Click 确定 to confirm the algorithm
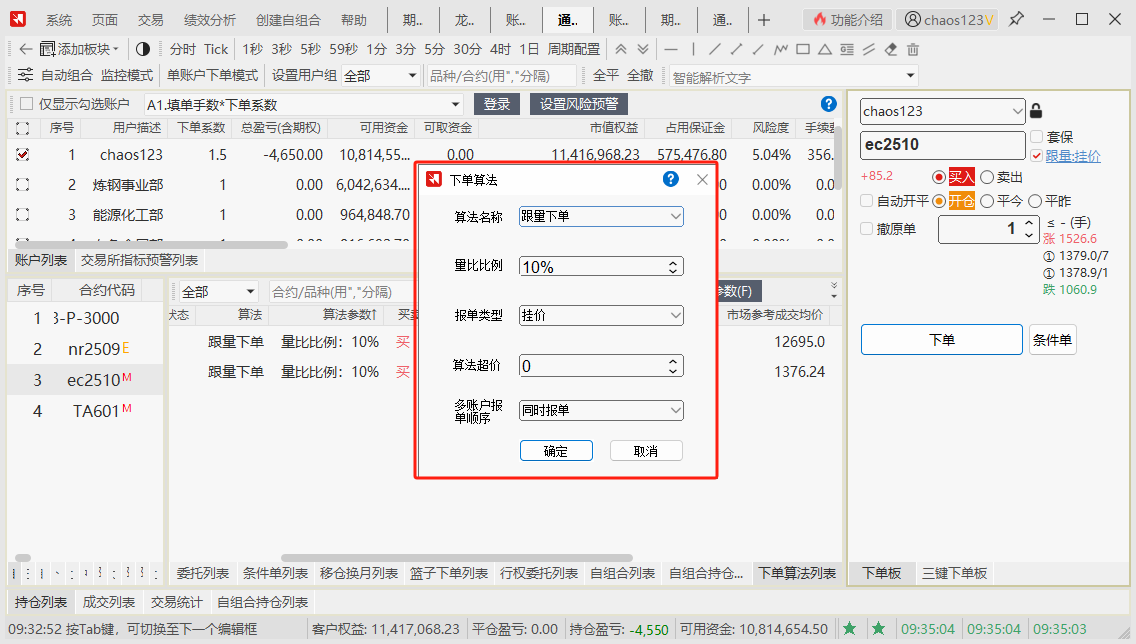This screenshot has width=1136, height=644. tap(556, 451)
